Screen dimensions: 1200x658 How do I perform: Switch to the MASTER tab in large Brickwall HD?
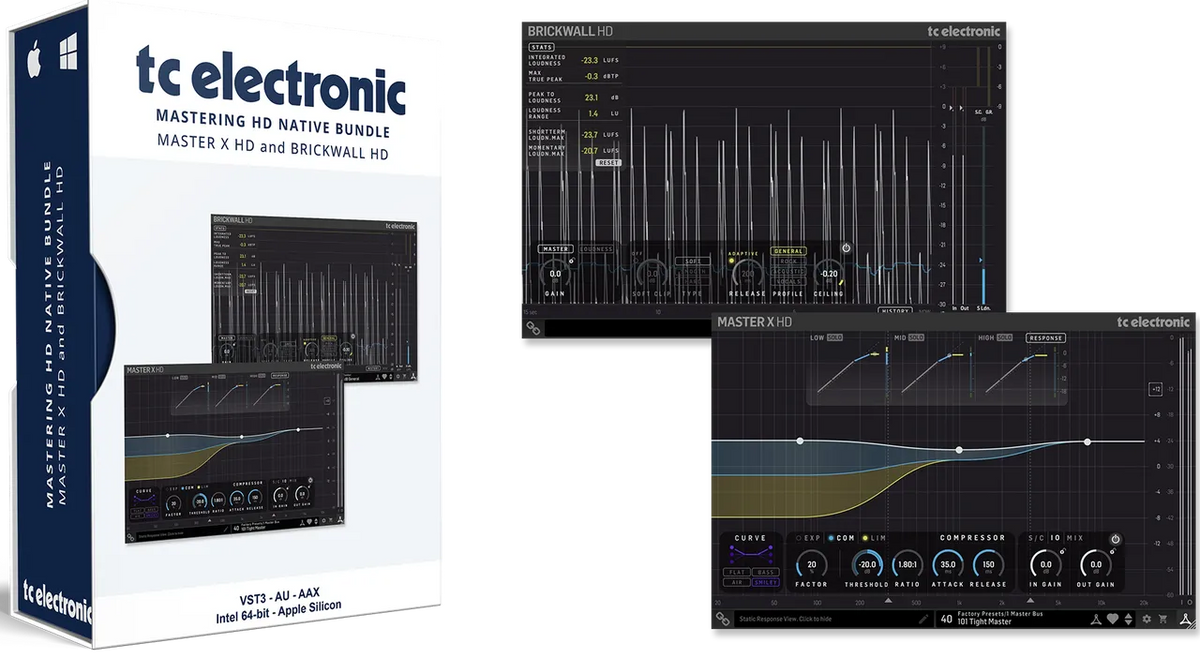point(556,249)
